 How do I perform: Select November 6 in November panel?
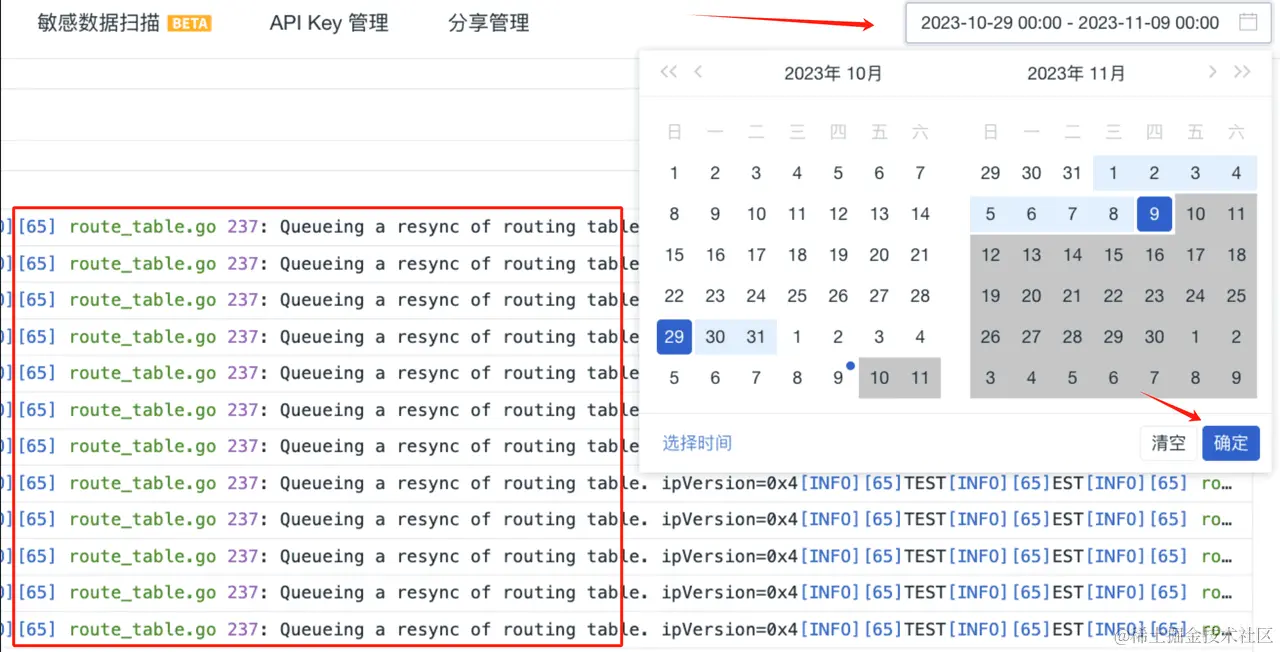click(1031, 214)
